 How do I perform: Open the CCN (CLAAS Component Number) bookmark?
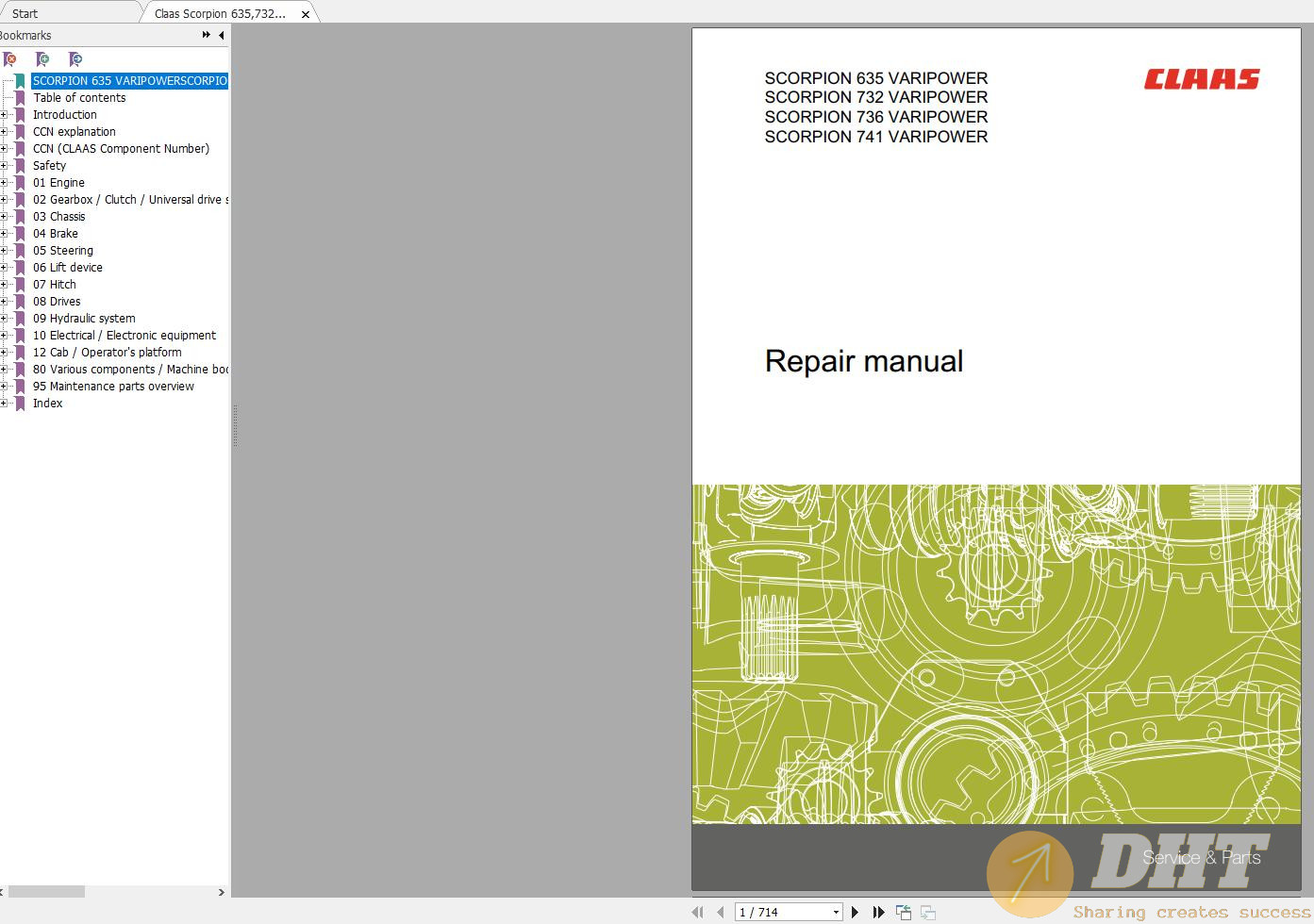(122, 149)
